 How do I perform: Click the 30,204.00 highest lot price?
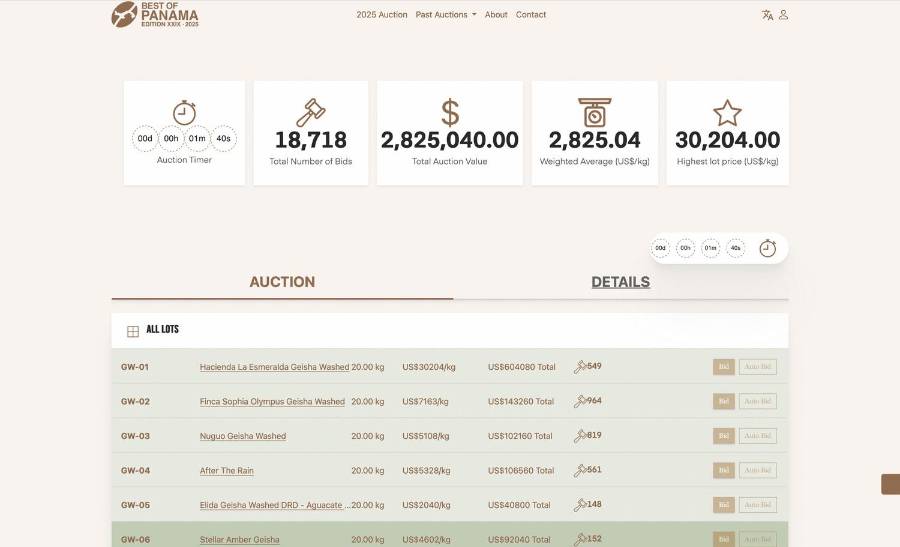click(728, 139)
